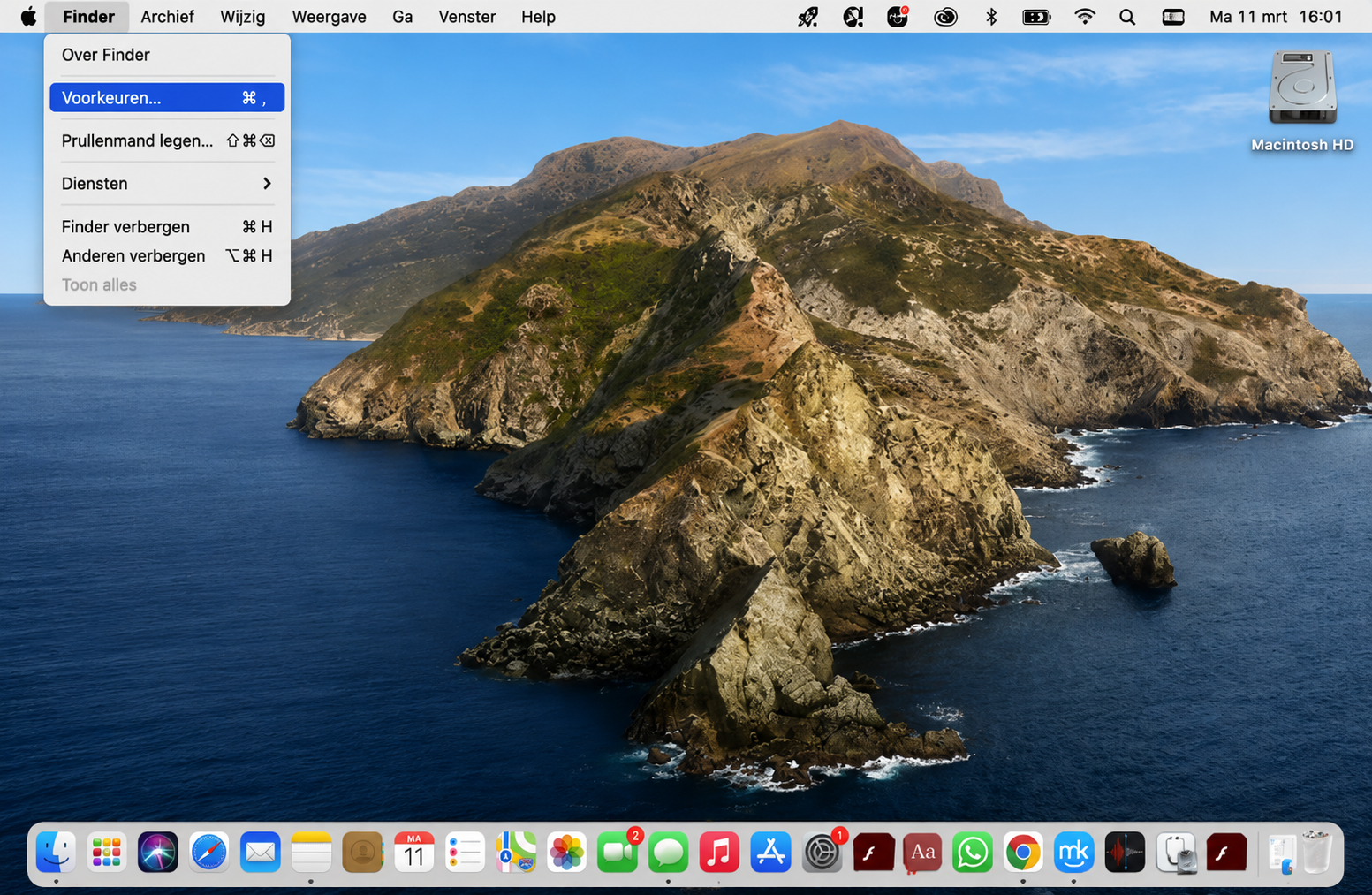
Task: Open the Flash icon beside Font Book
Action: coord(873,853)
